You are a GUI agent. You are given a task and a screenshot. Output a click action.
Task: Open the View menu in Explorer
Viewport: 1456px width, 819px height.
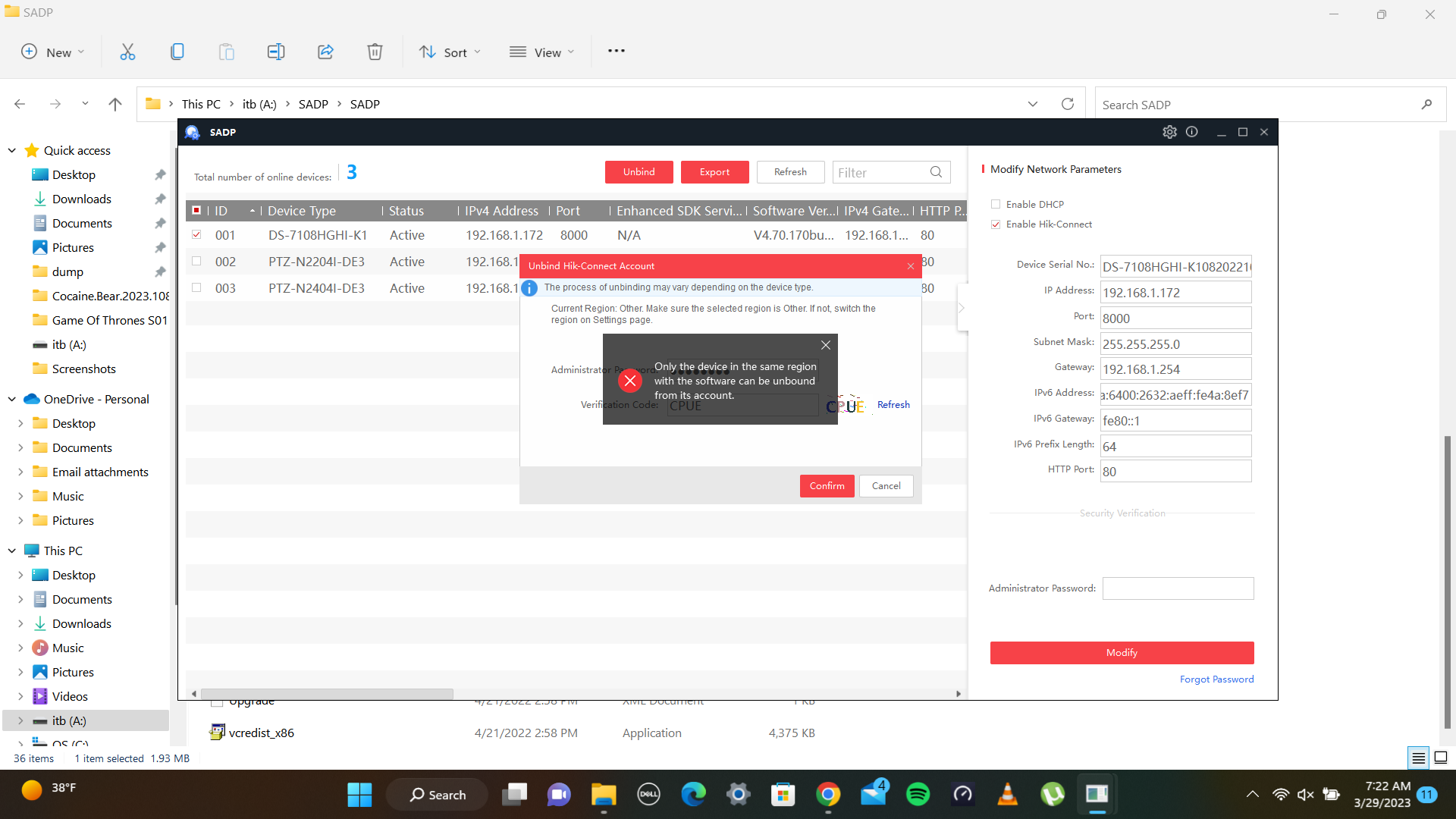542,52
